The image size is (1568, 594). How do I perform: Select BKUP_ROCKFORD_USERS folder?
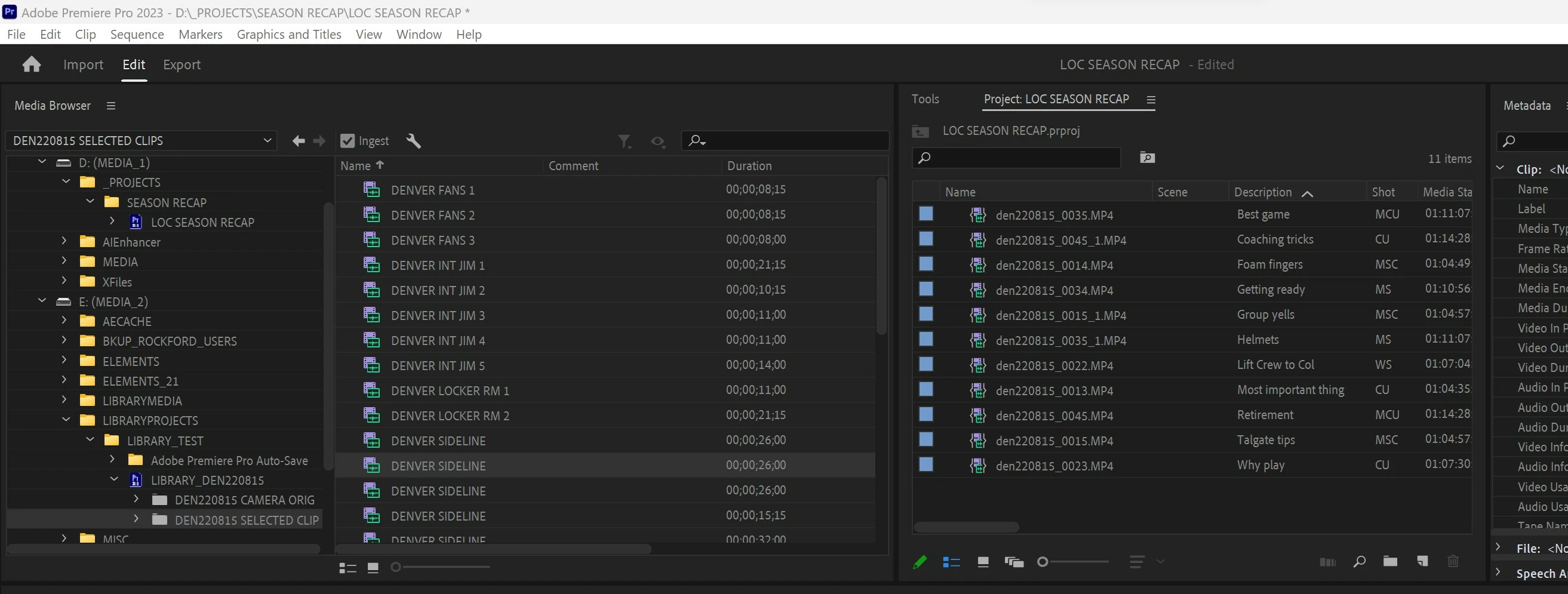169,341
